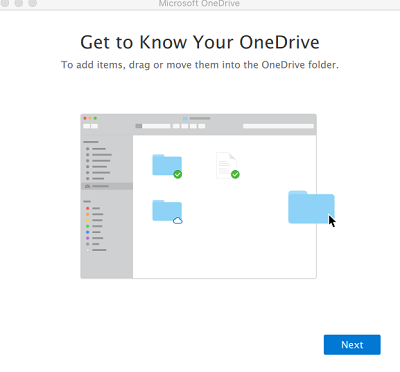Click the folder icon with cloud badge
Viewport: 400px width, 372px height.
click(167, 212)
